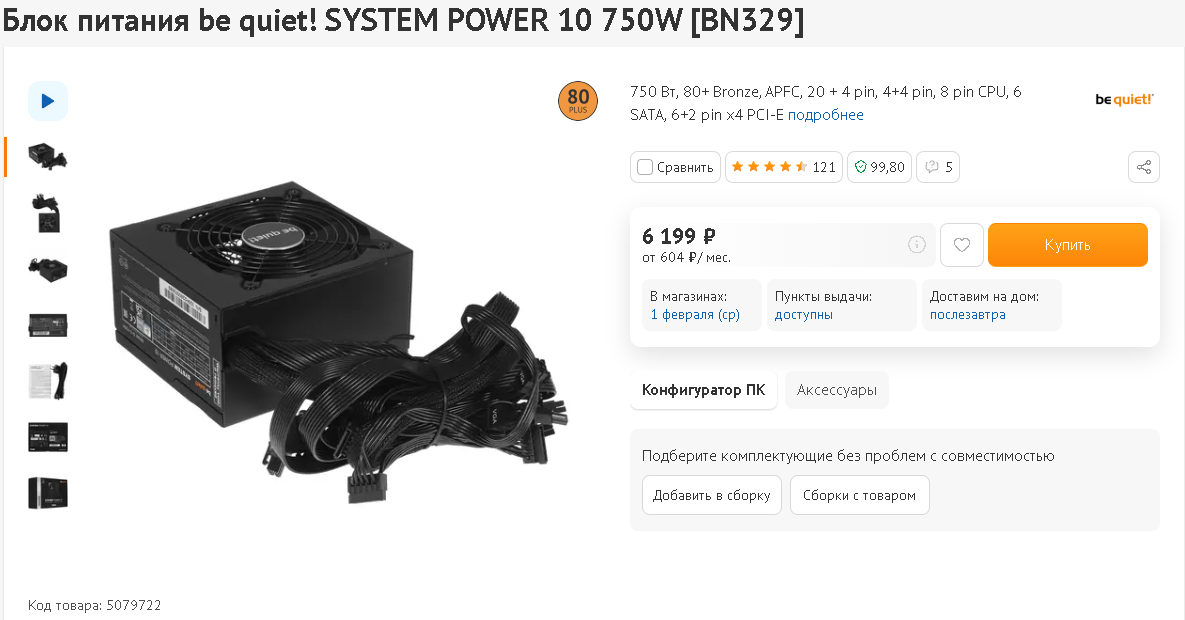Click the share icon

pos(1143,167)
